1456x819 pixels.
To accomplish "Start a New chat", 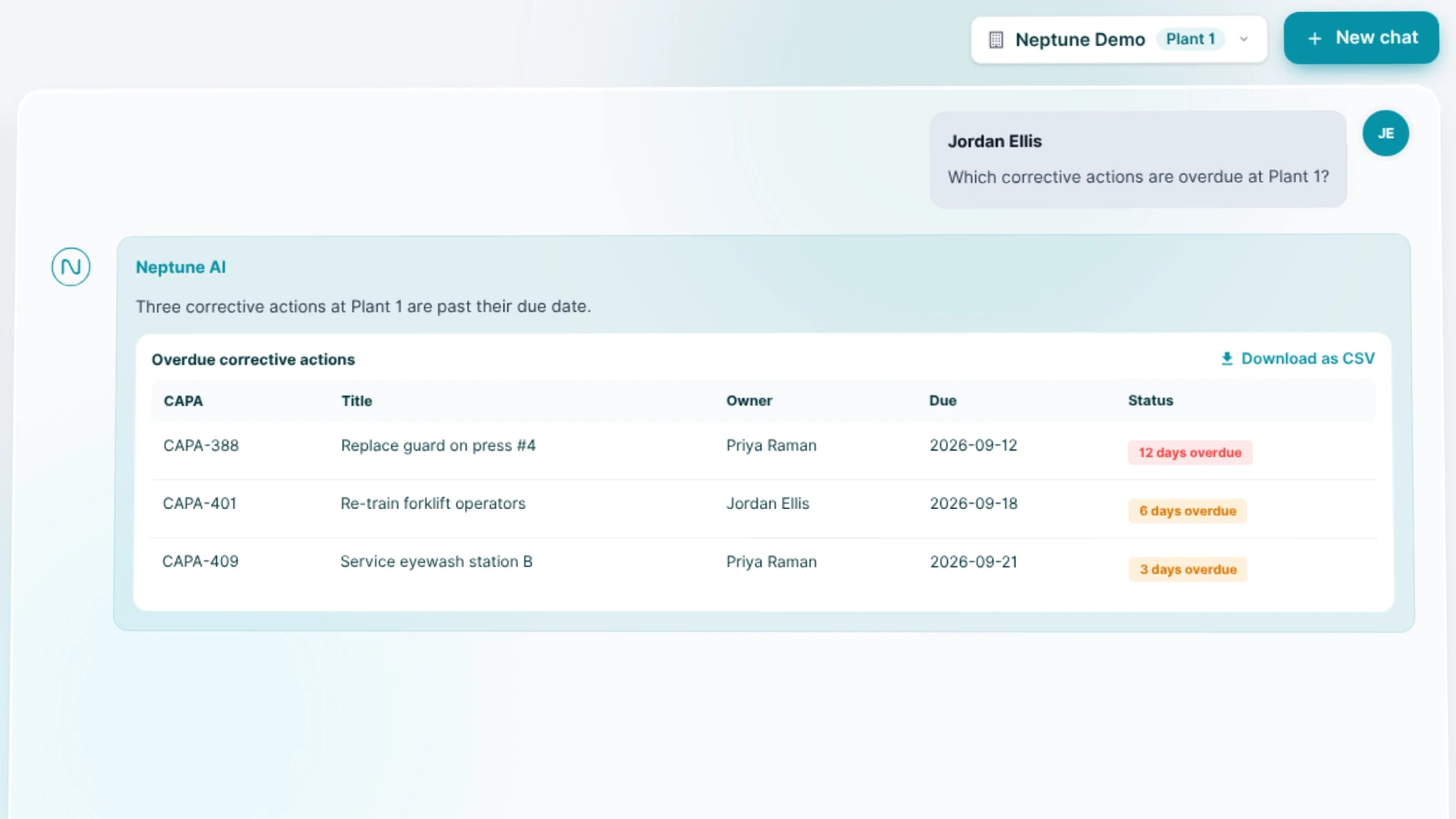I will click(x=1361, y=38).
